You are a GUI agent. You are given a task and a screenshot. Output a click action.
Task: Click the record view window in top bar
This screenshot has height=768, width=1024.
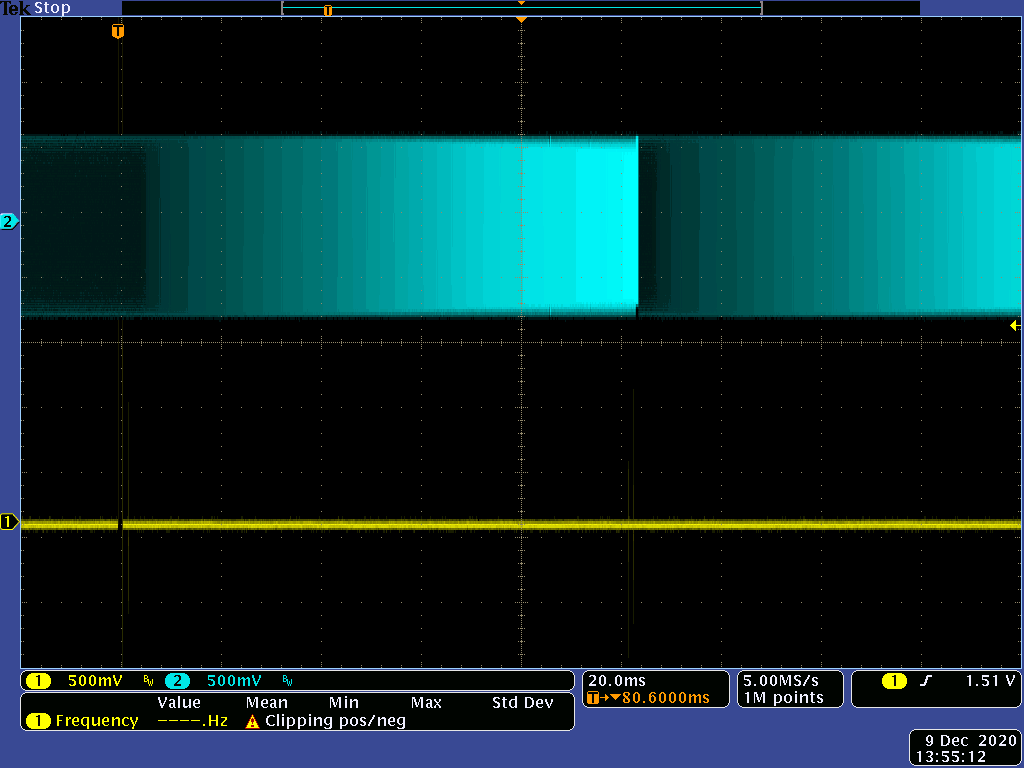point(521,9)
